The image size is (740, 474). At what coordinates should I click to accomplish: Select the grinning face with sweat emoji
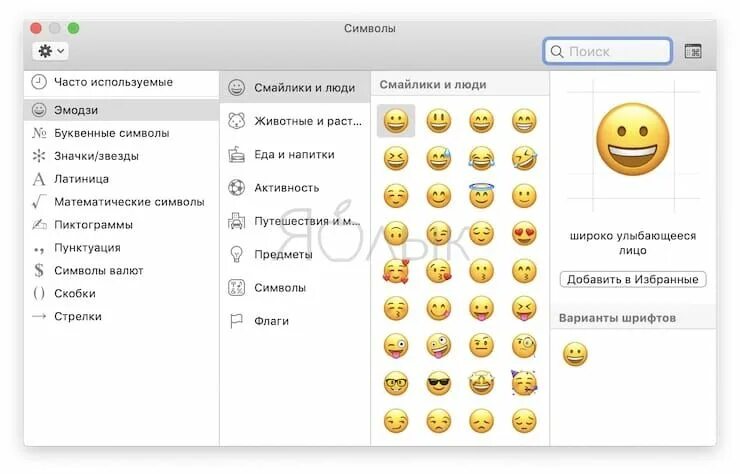[438, 158]
